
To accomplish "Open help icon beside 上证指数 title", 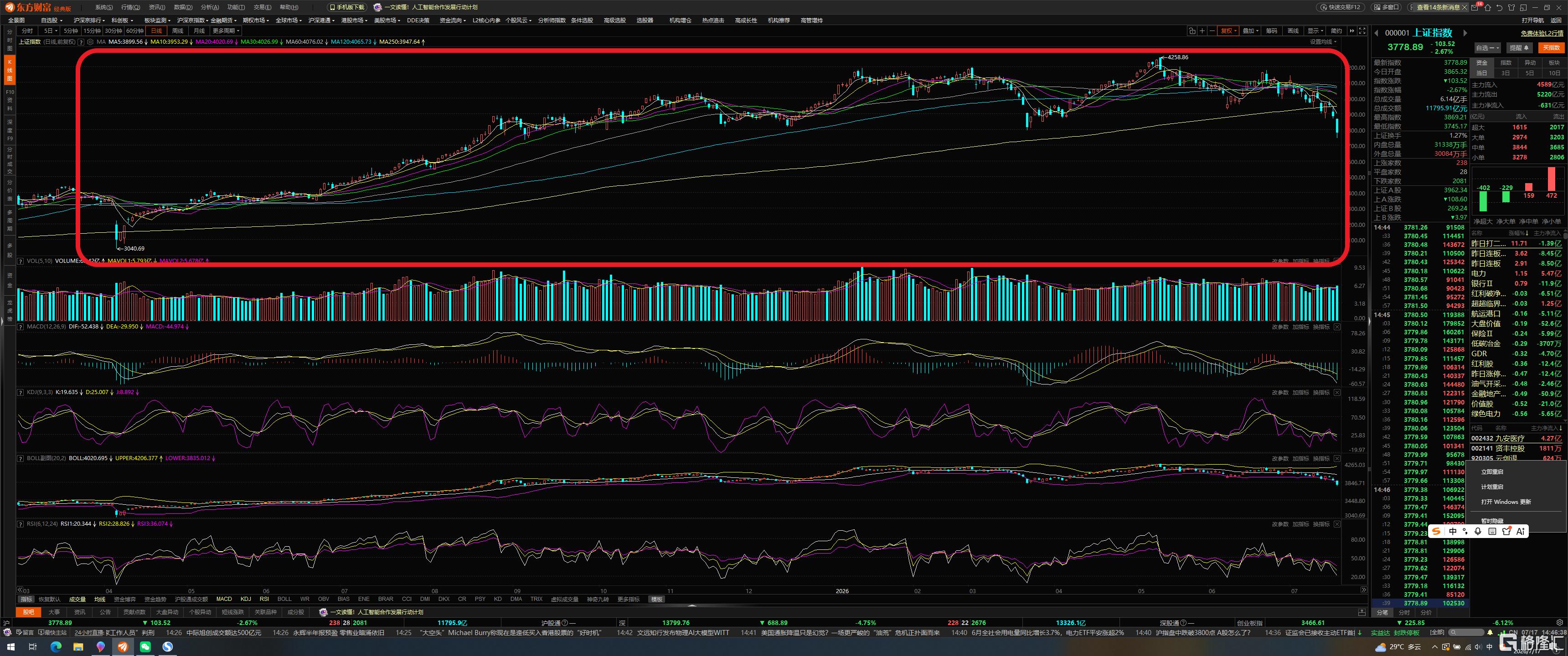I will point(81,42).
